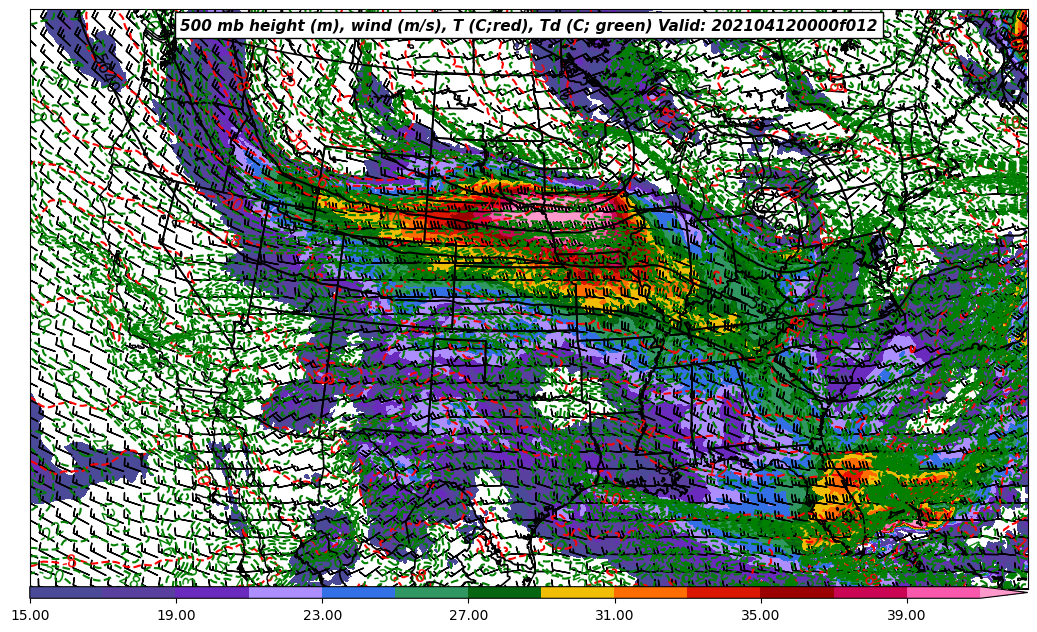Click the dark green colorbar segment after 27.00
Image resolution: width=1037 pixels, height=632 pixels.
click(x=504, y=592)
